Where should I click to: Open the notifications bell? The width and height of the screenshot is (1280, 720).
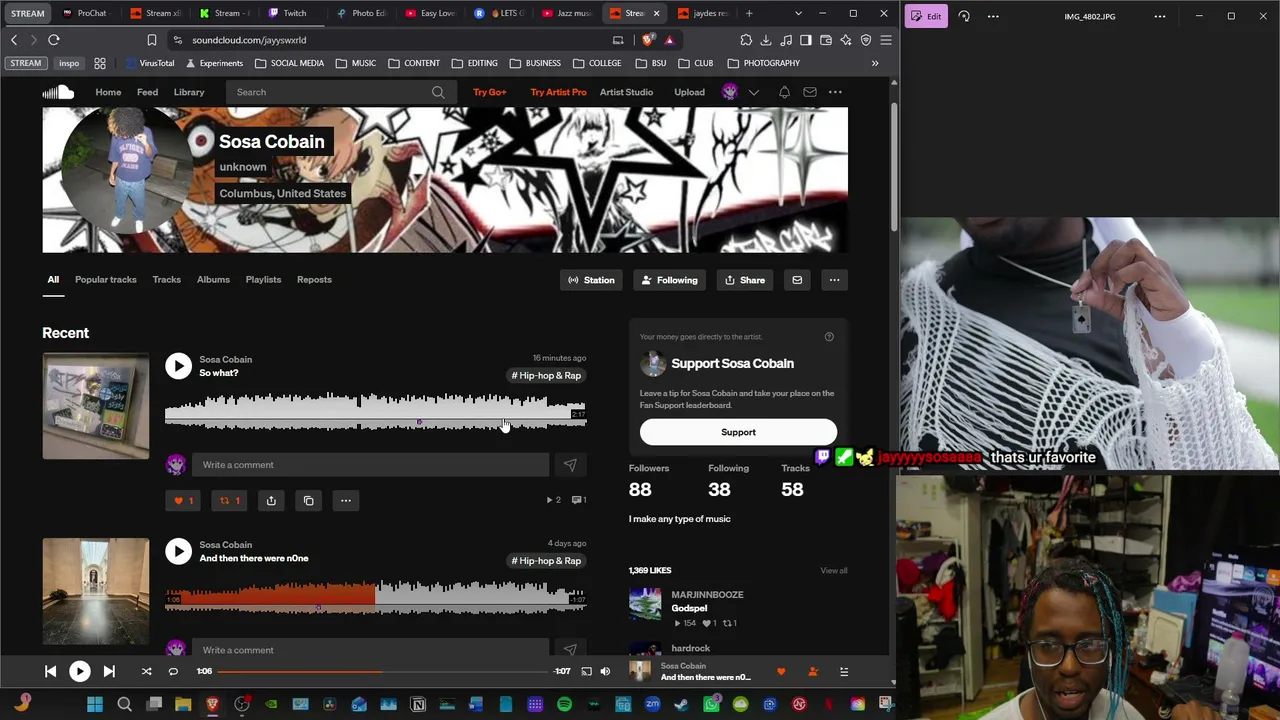[784, 92]
